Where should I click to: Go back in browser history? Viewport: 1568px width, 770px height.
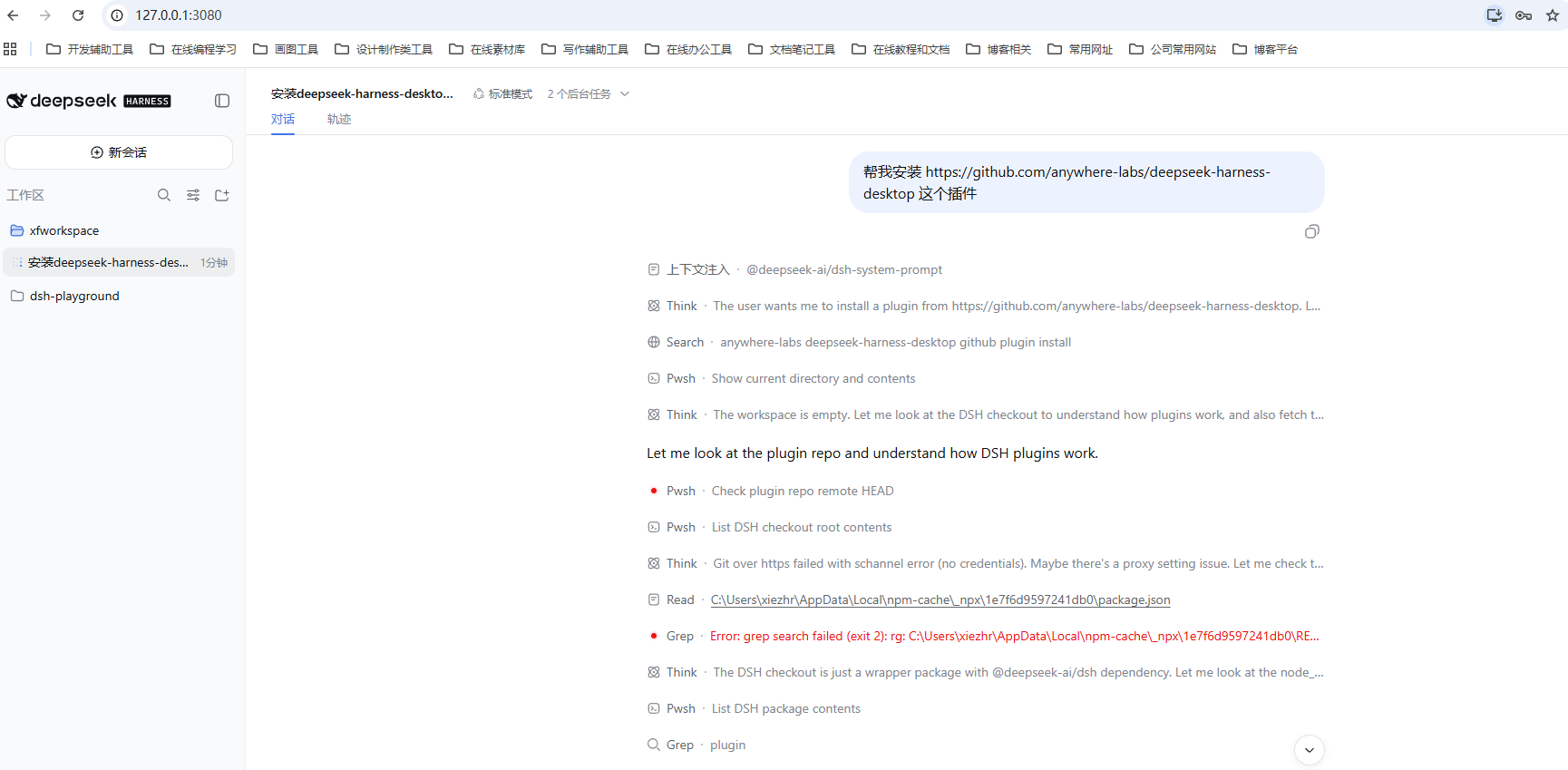[13, 15]
